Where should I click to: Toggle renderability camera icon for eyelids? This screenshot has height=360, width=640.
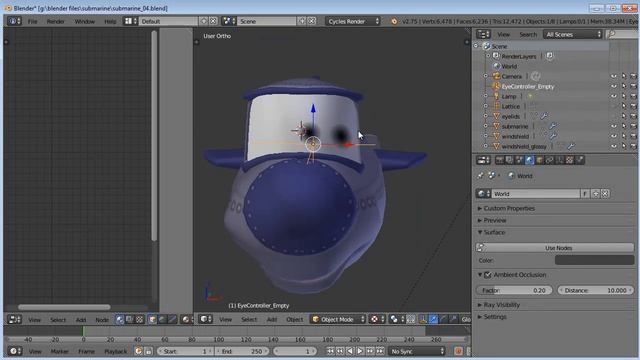tap(633, 116)
